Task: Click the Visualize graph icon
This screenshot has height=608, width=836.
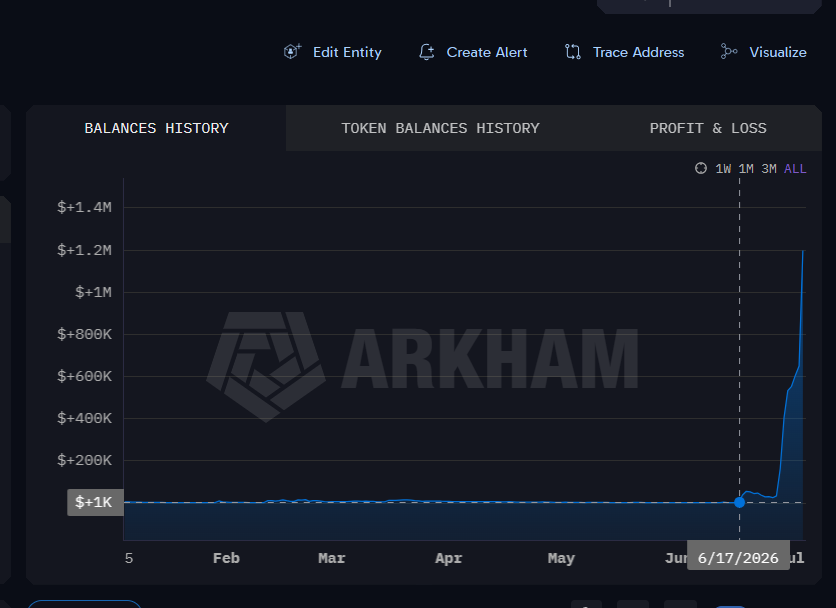Action: tap(729, 52)
